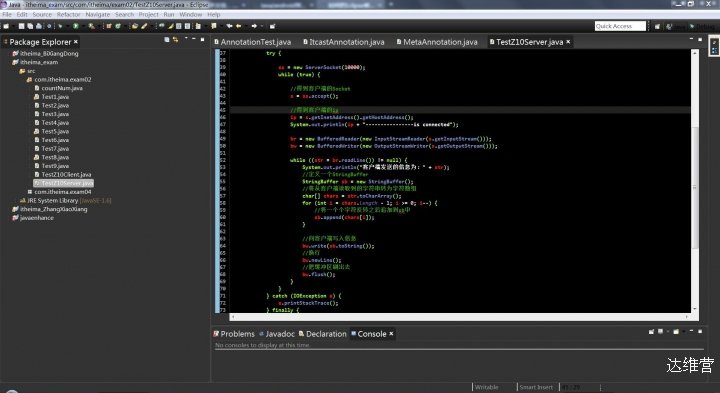
Task: Open the Run menu
Action: 169,15
